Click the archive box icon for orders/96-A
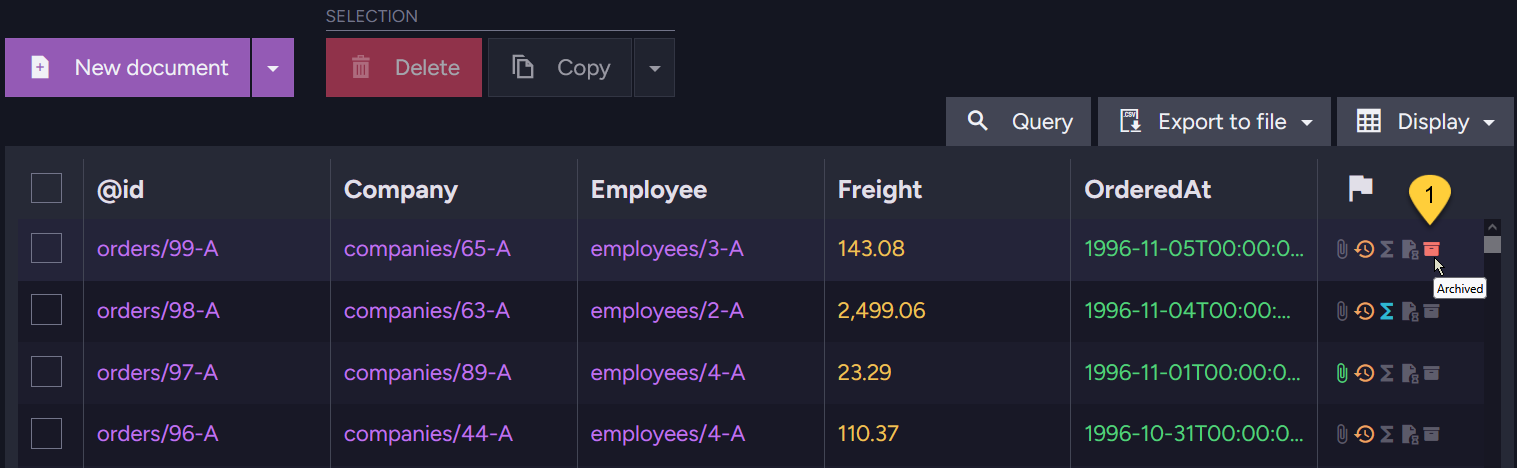The width and height of the screenshot is (1517, 468). 1432,434
